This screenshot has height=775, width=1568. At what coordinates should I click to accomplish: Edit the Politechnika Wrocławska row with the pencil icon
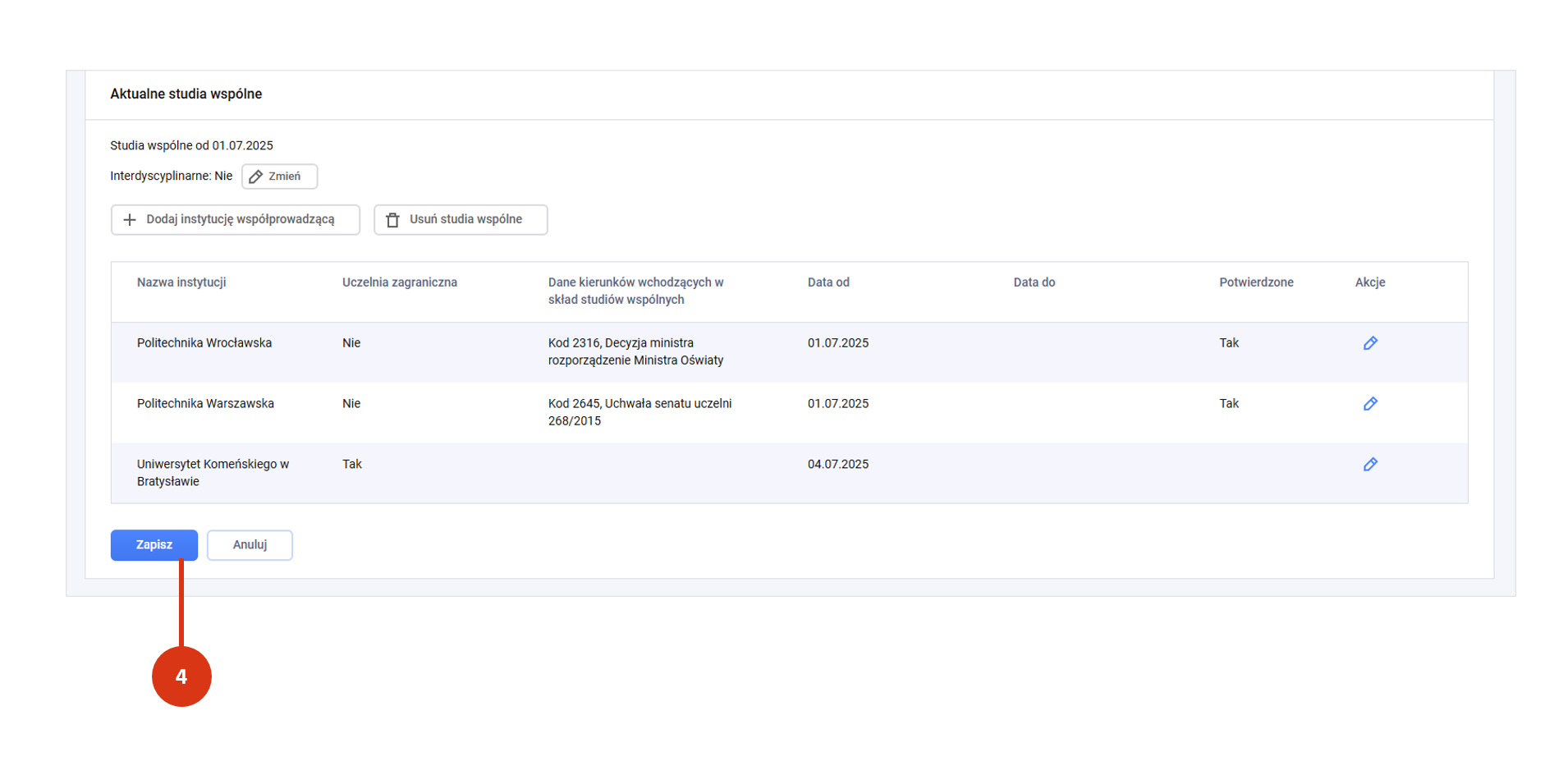coord(1370,343)
